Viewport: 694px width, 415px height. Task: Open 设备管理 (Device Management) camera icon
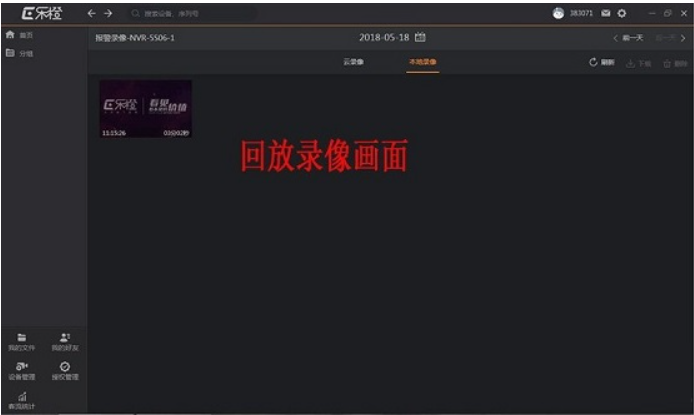[x=21, y=371]
